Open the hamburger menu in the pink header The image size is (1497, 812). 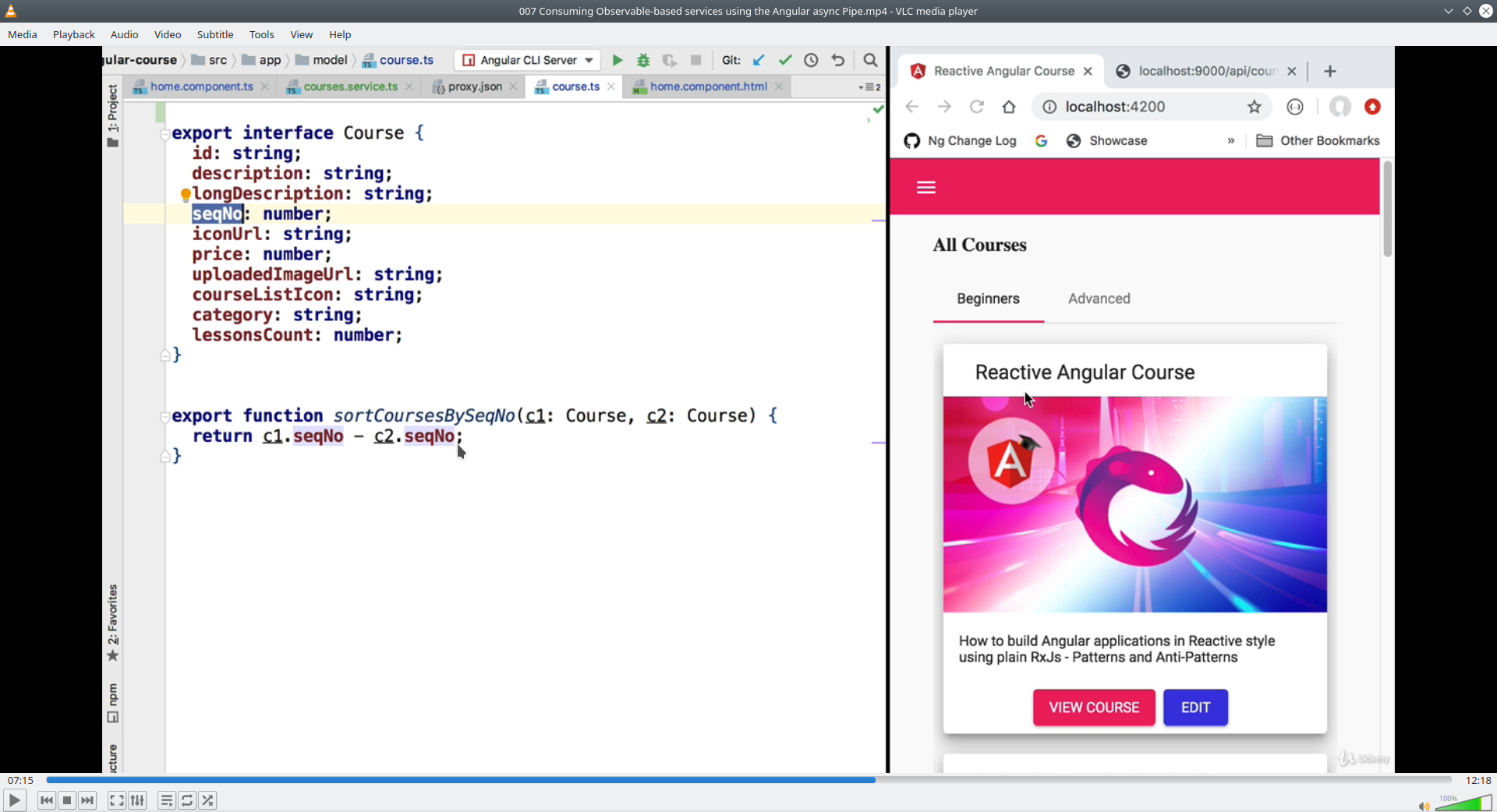(x=926, y=187)
